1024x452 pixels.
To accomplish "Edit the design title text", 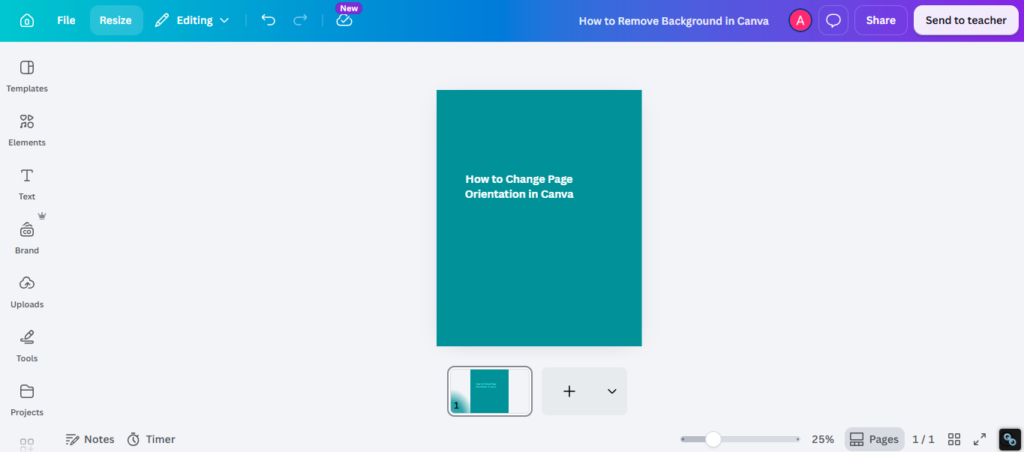I will click(x=673, y=21).
